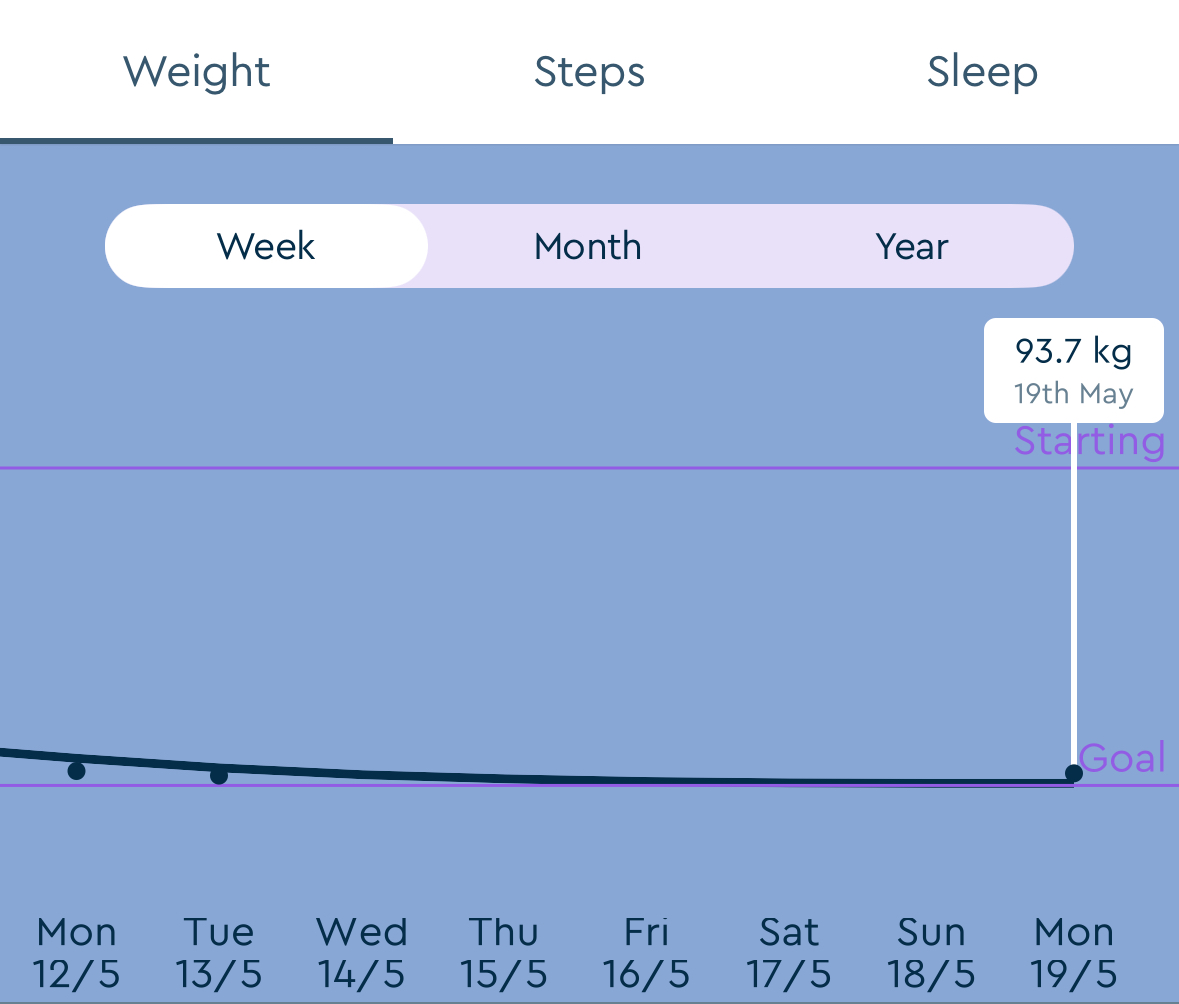1179x1004 pixels.
Task: Select the Month time range
Action: (588, 246)
